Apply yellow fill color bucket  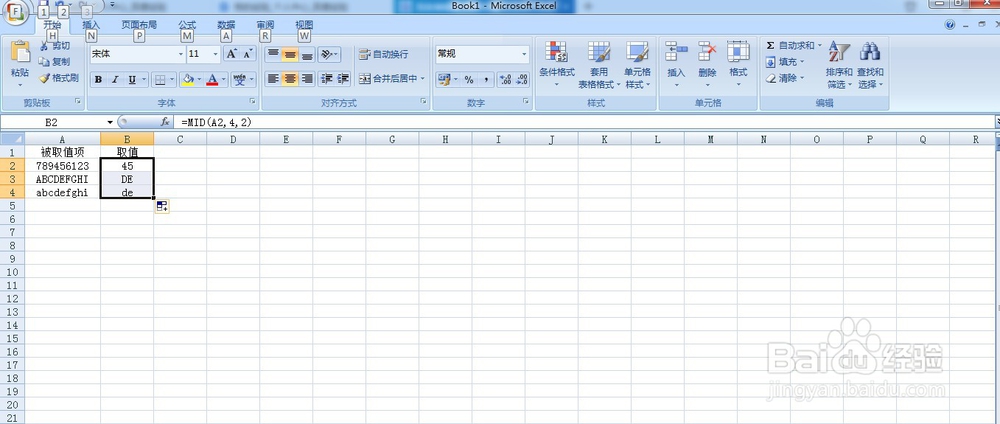(x=188, y=80)
